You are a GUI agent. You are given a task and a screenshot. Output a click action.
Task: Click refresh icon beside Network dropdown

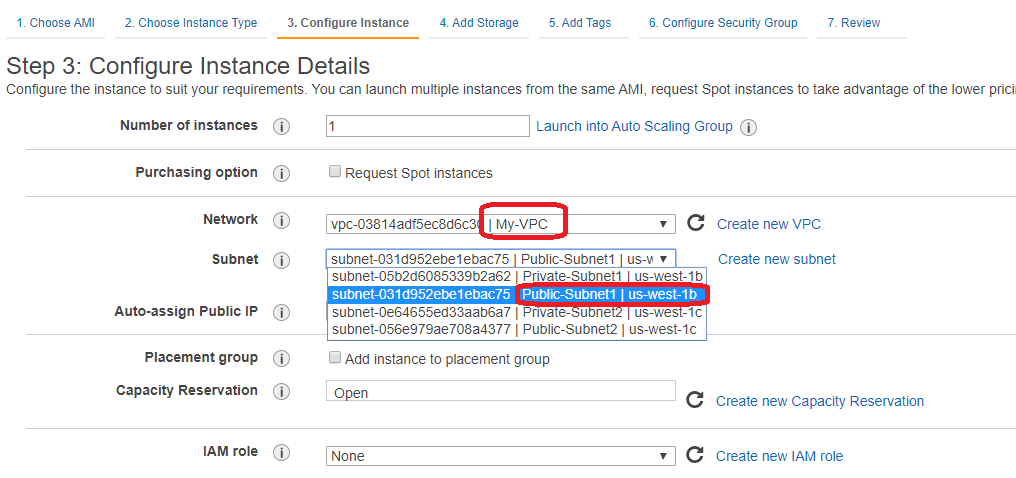click(x=696, y=223)
